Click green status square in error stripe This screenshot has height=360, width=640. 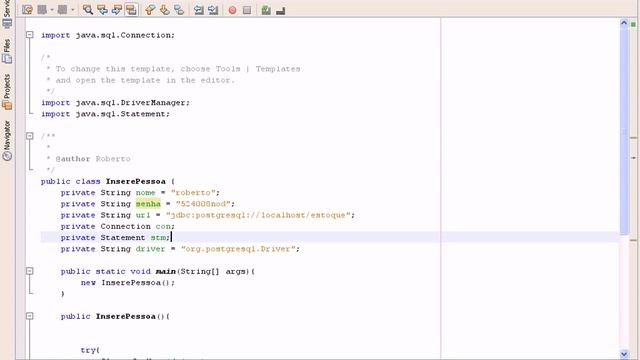[x=633, y=24]
